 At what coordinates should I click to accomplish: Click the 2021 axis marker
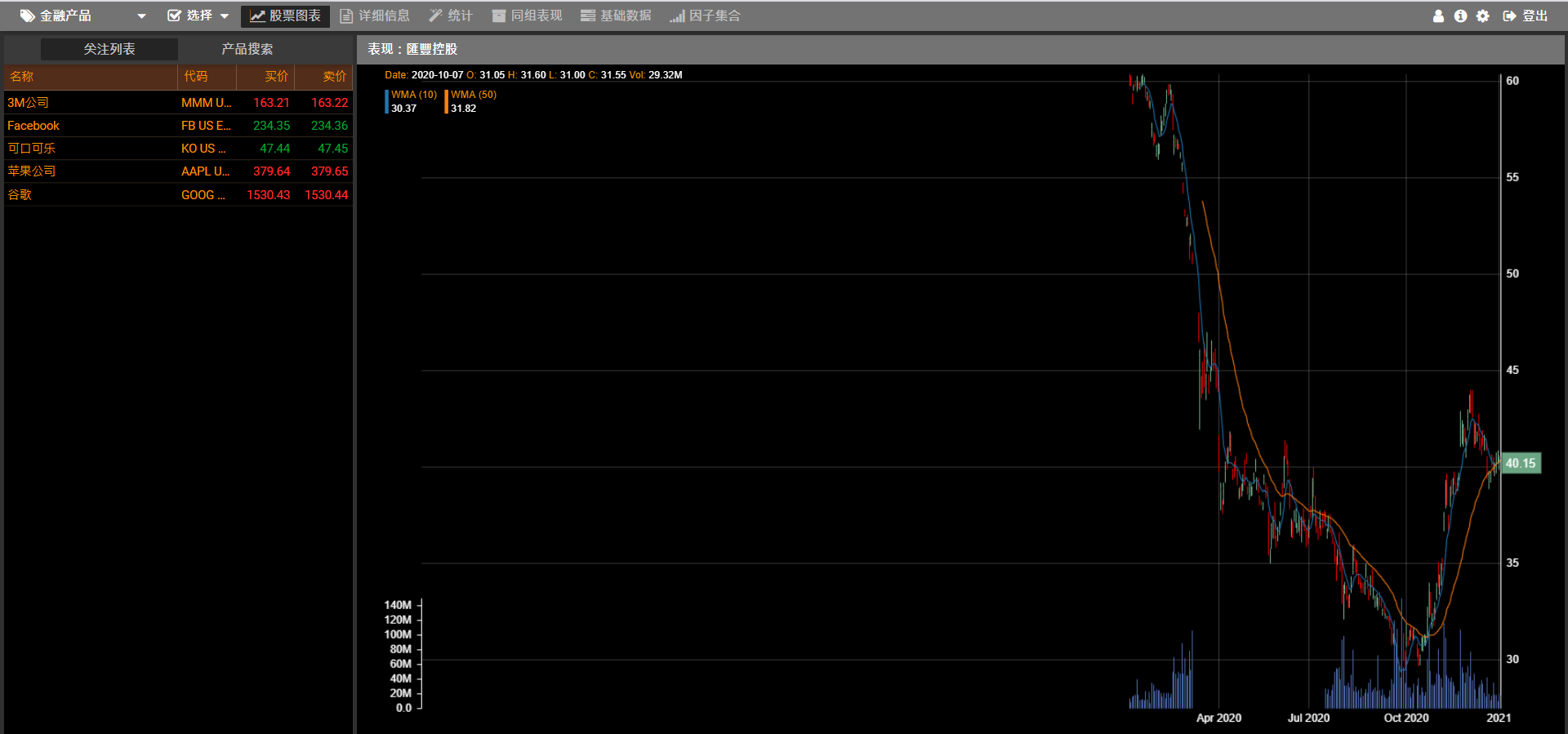click(x=1499, y=718)
